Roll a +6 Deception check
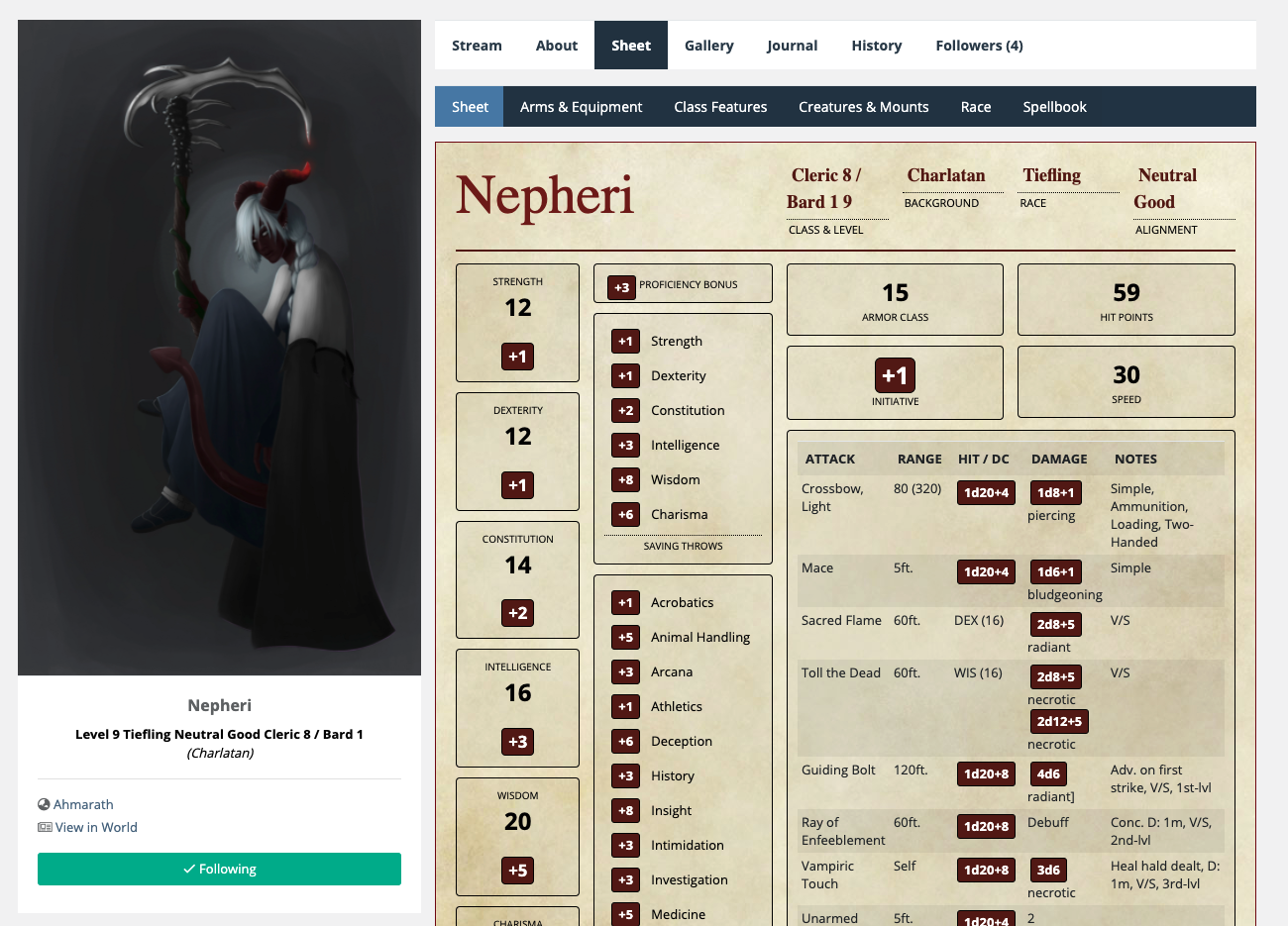 625,741
